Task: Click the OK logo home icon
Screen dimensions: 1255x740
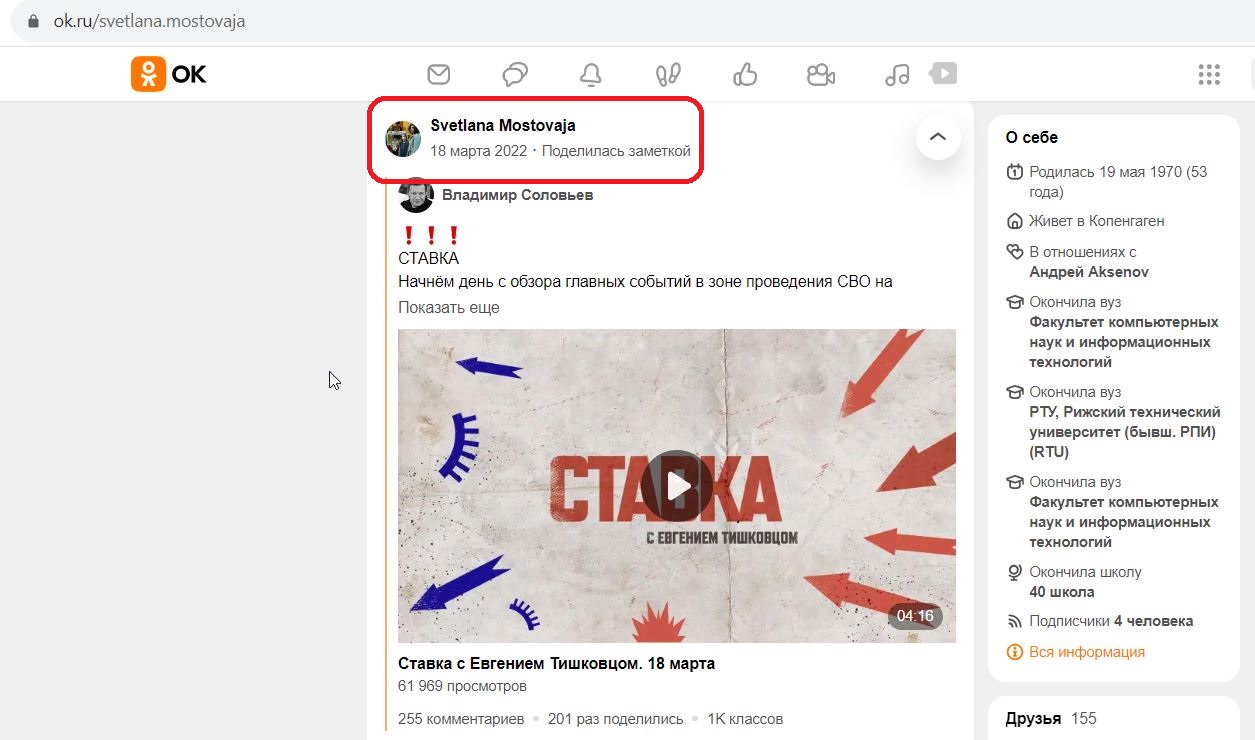Action: coord(168,74)
